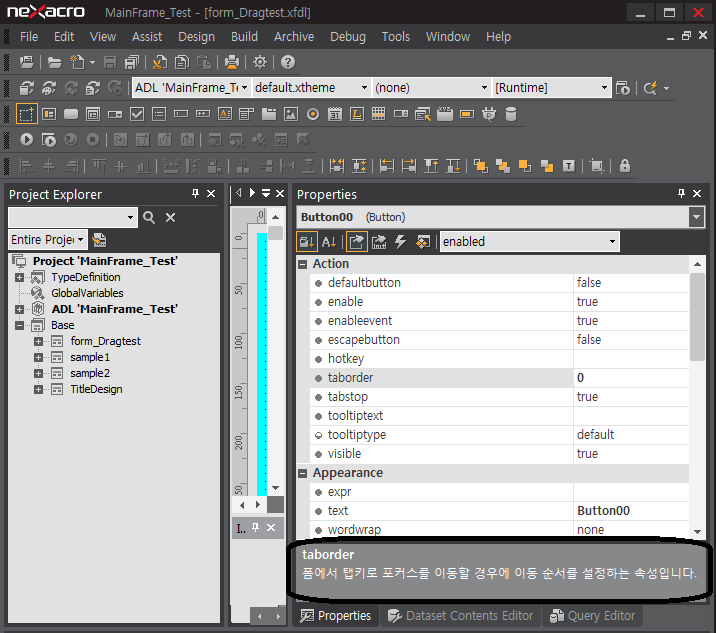Viewport: 716px width, 633px height.
Task: Click the Project Explorer search box
Action: click(x=68, y=217)
